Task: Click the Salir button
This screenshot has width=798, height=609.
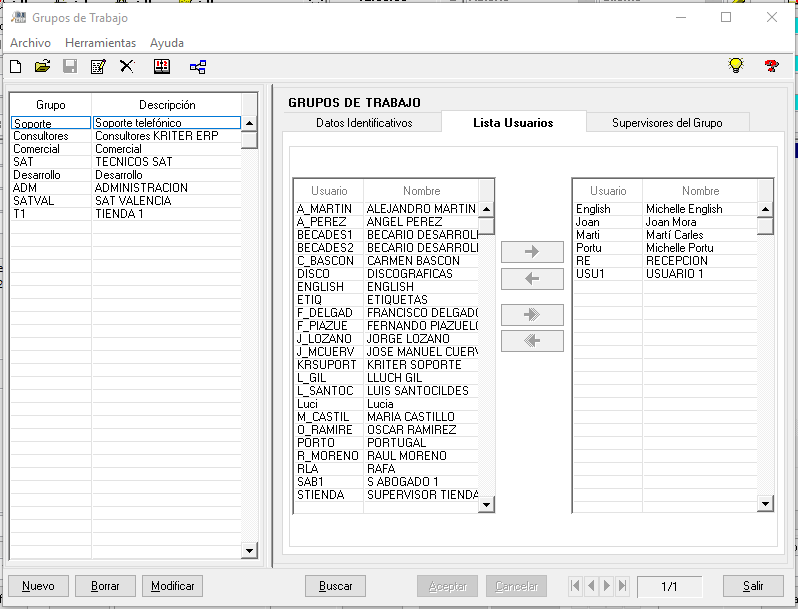Action: coord(753,586)
